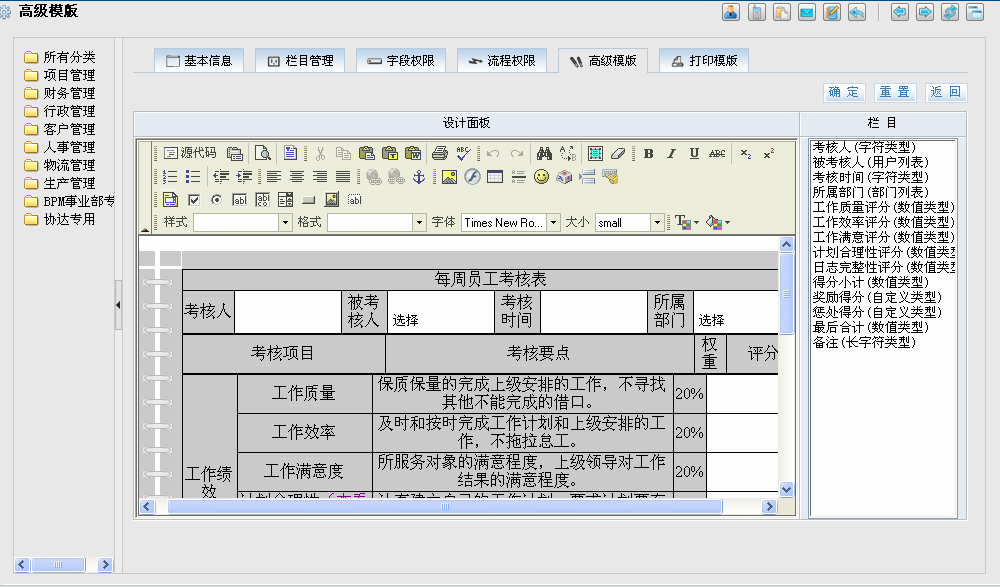Toggle subscript formatting
Image resolution: width=1000 pixels, height=587 pixels.
tap(746, 153)
